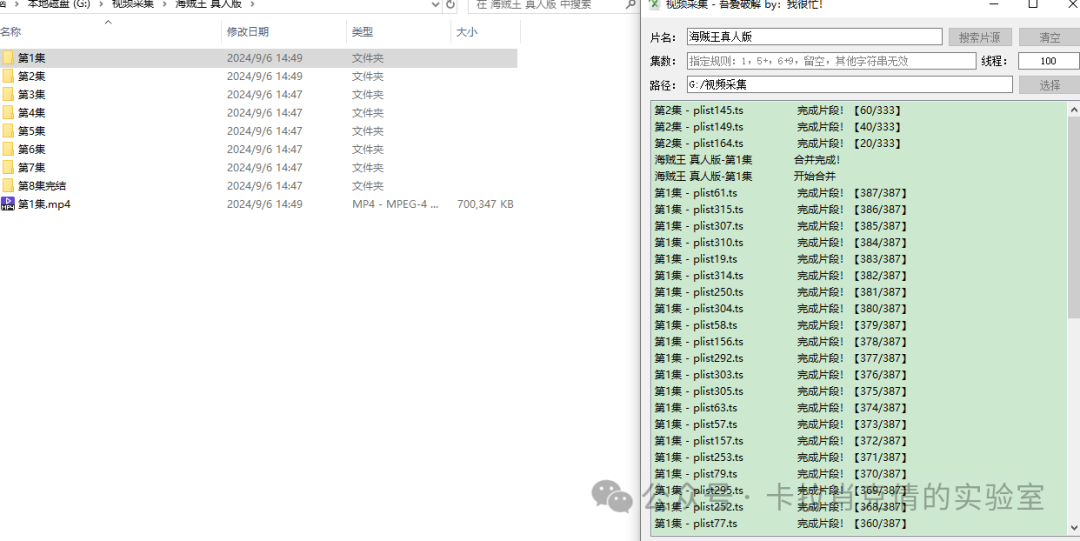The height and width of the screenshot is (541, 1080).
Task: Click the 视频采集 app title icon
Action: tap(655, 4)
